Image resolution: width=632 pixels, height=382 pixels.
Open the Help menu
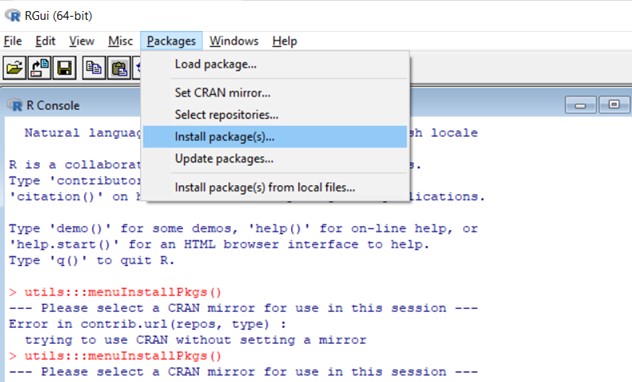[x=285, y=41]
